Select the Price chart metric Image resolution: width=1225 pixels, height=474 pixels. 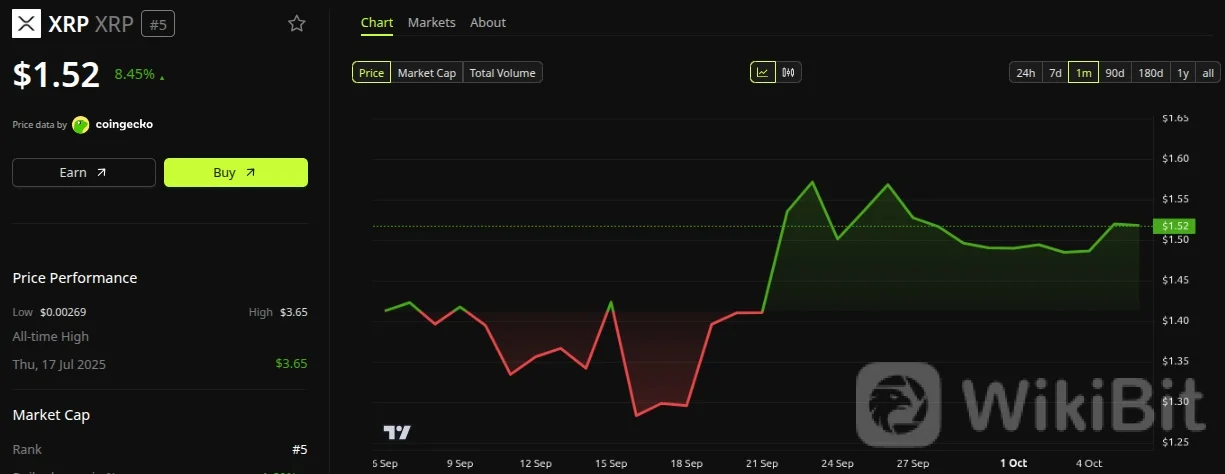371,73
